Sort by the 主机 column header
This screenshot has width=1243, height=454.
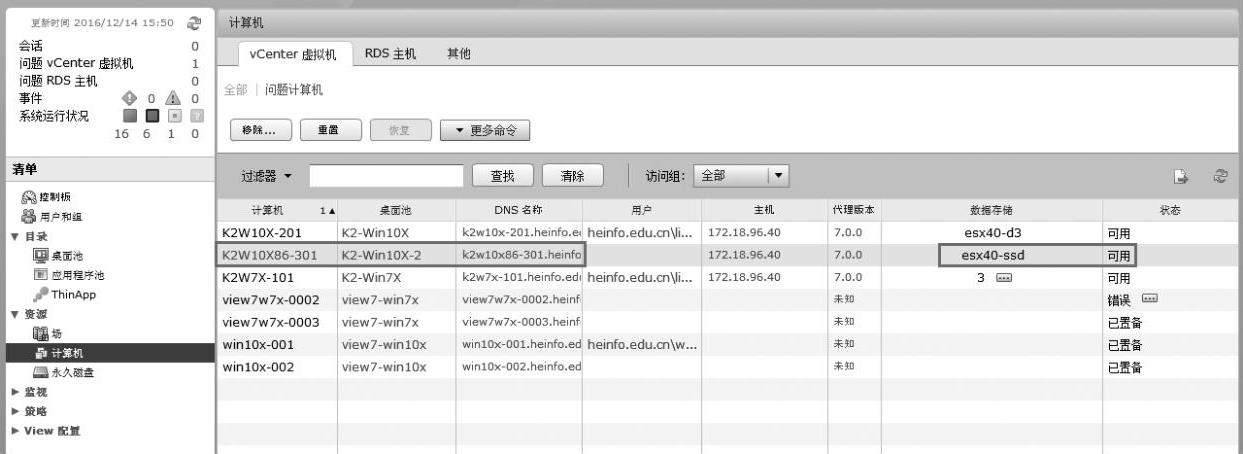[x=764, y=211]
